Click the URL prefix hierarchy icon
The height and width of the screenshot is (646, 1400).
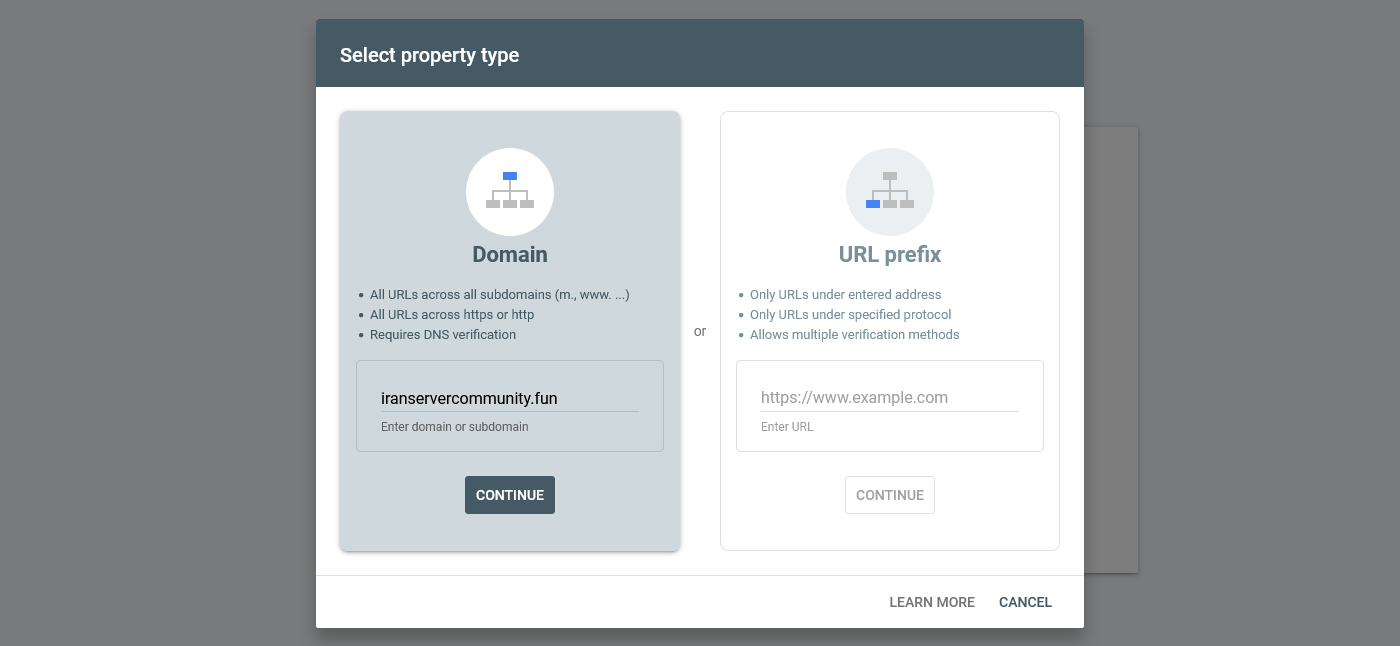click(x=889, y=191)
